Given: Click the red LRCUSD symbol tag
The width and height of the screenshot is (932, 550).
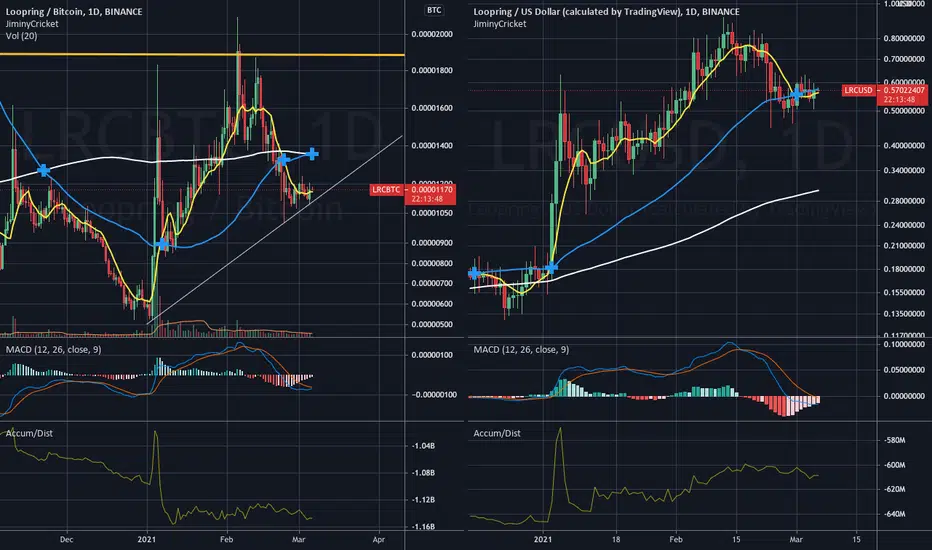Looking at the screenshot, I should coord(859,90).
